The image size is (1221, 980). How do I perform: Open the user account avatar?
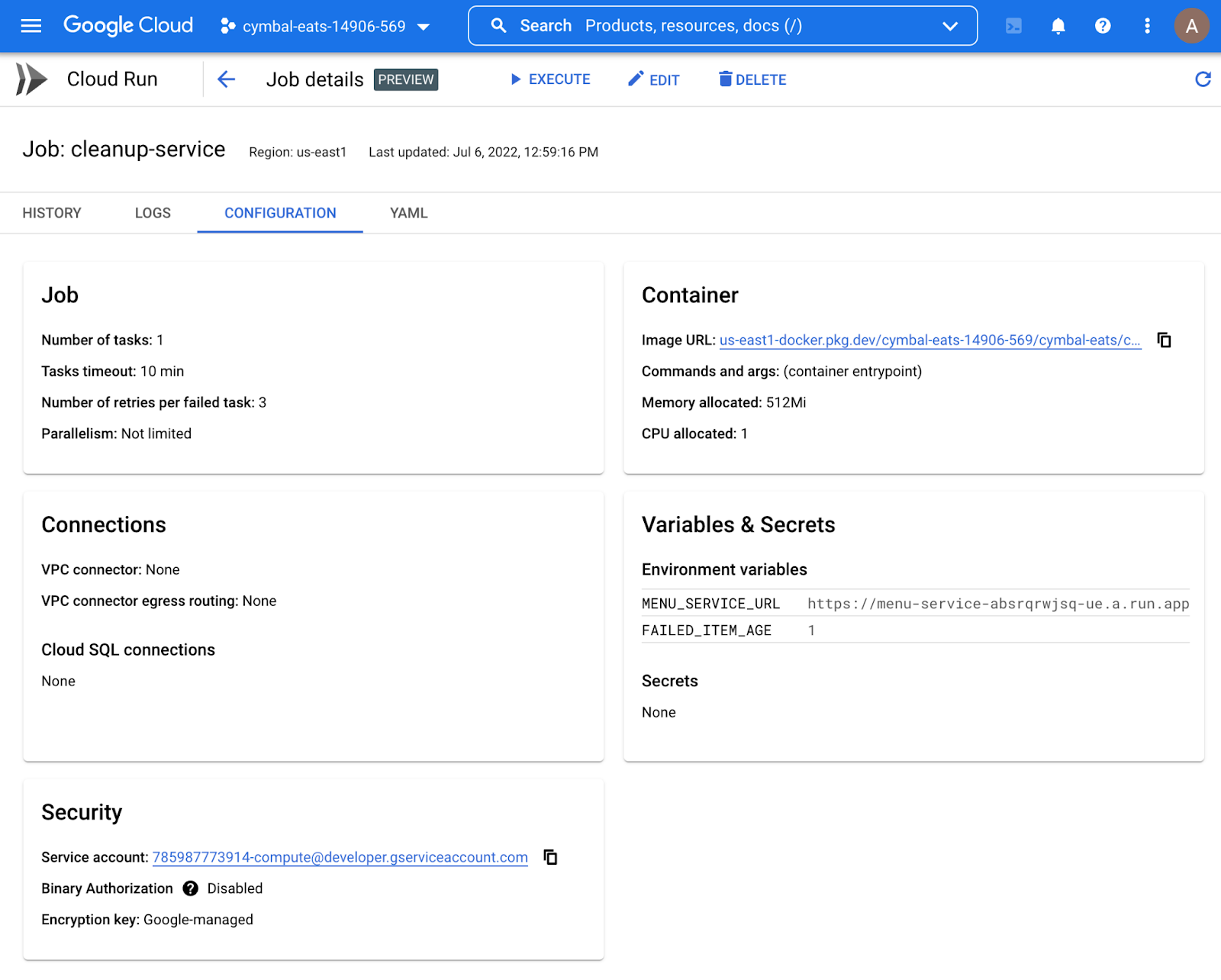tap(1191, 26)
